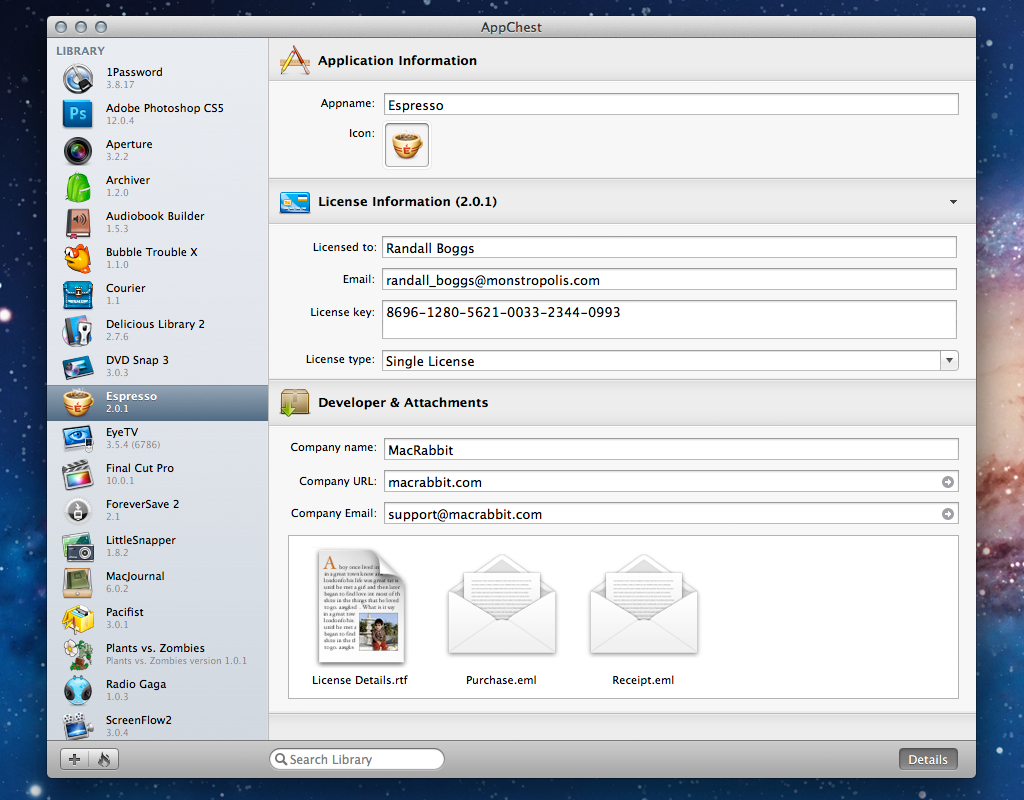The height and width of the screenshot is (800, 1024).
Task: Click the Developer & Attachments box icon
Action: click(295, 402)
